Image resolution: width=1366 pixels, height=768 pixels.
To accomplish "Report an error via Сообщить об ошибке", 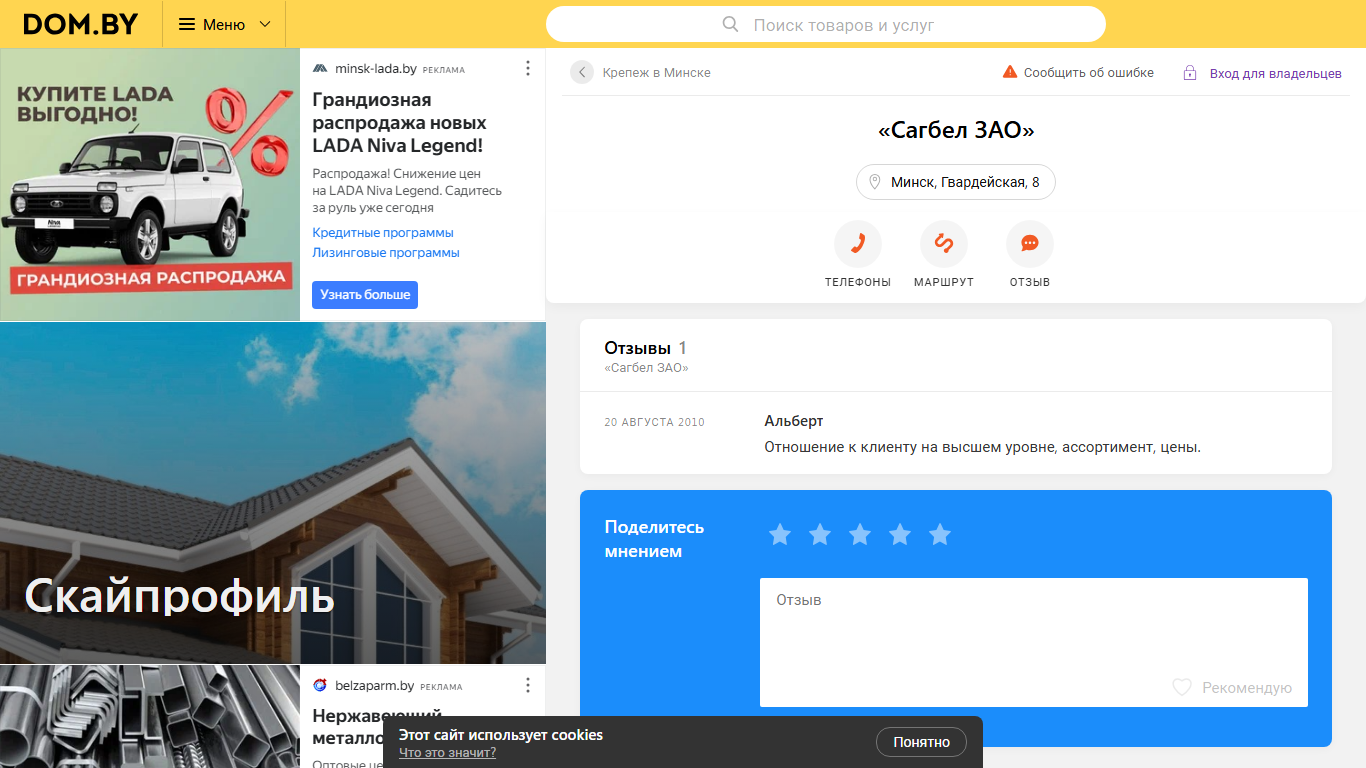I will point(1088,72).
